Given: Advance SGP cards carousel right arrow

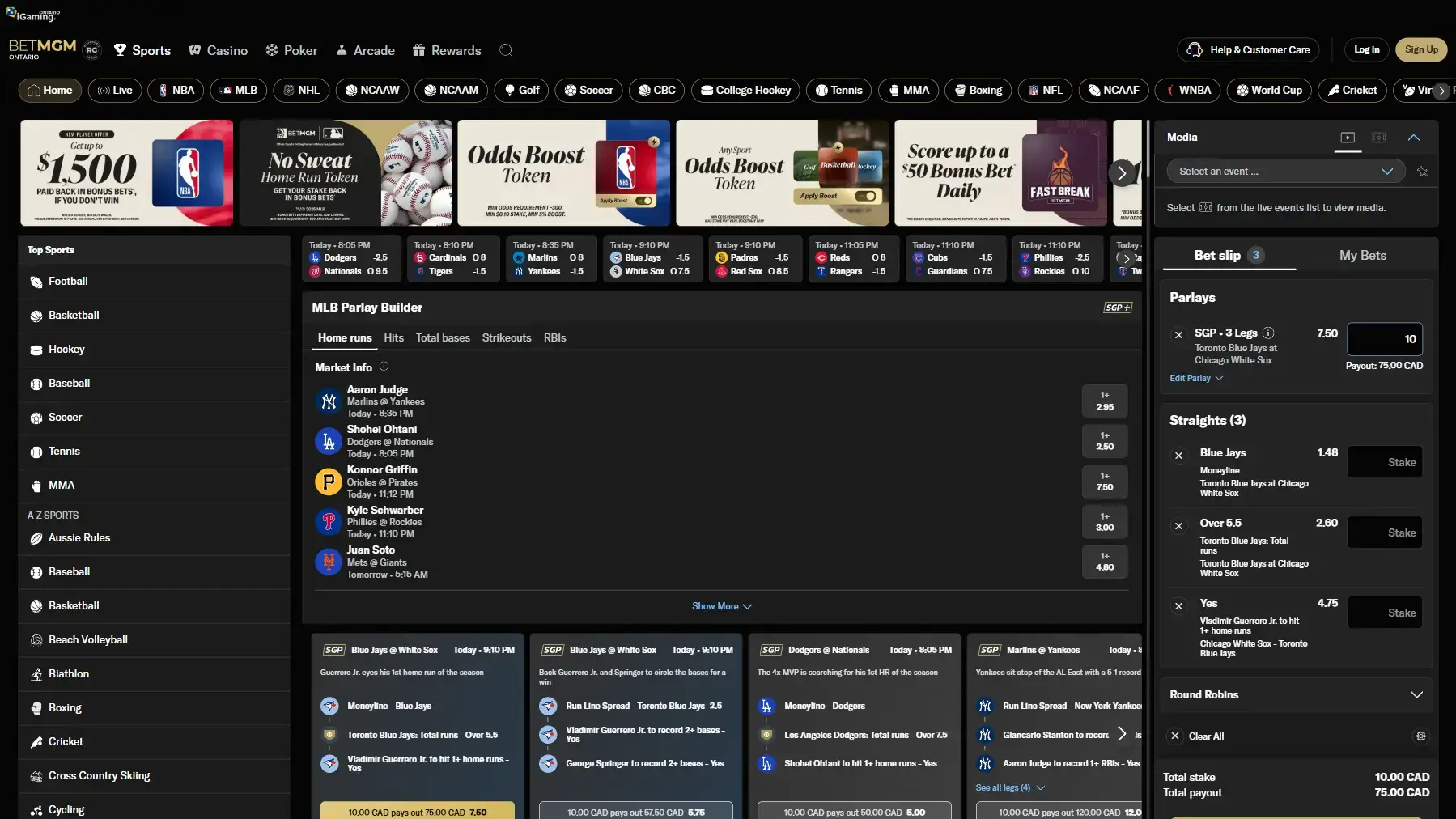Looking at the screenshot, I should click(1122, 733).
